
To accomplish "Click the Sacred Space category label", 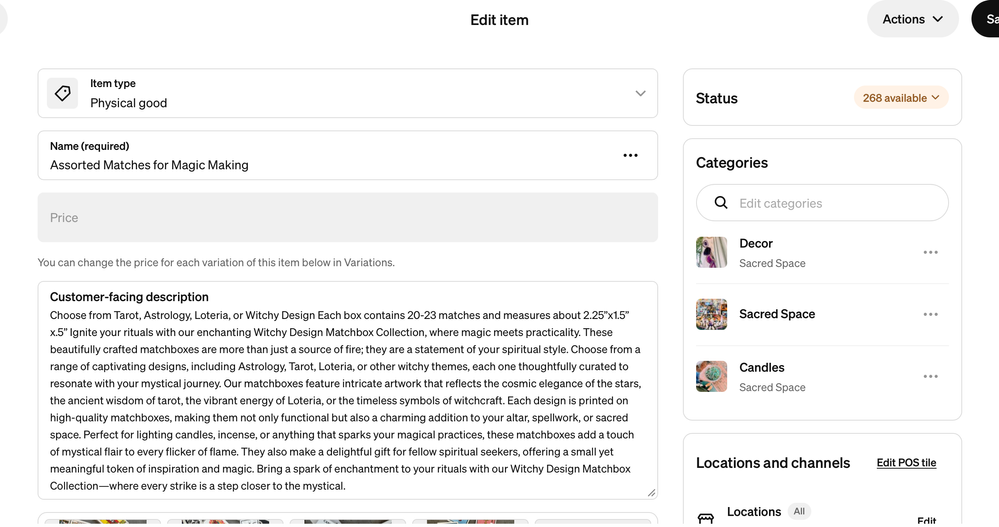I will click(777, 314).
